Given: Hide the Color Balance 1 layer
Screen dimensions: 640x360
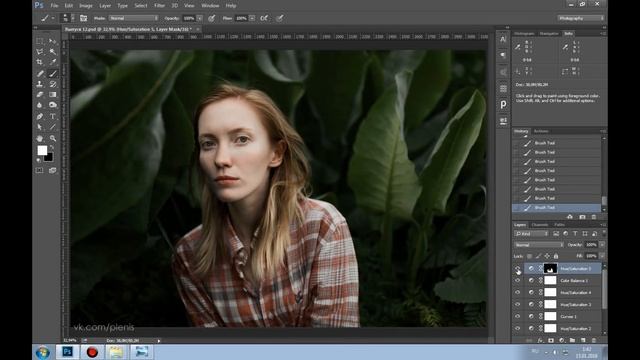Looking at the screenshot, I should 518,280.
